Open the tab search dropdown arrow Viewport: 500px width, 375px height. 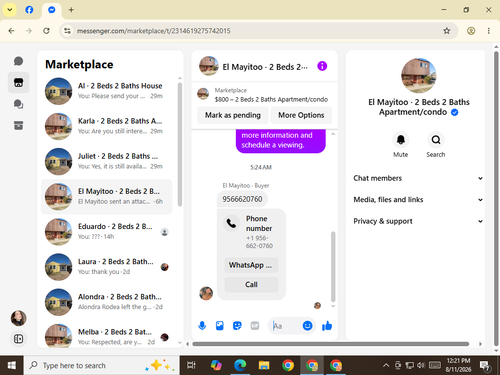point(10,10)
